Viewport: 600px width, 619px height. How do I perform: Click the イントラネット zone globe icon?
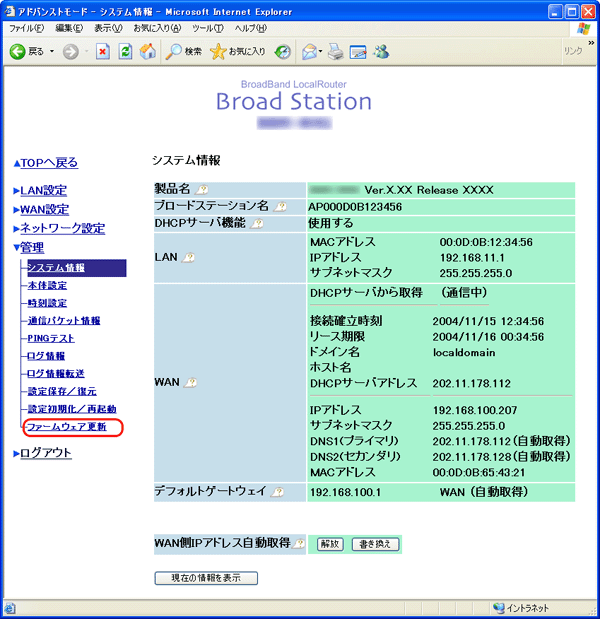(499, 608)
